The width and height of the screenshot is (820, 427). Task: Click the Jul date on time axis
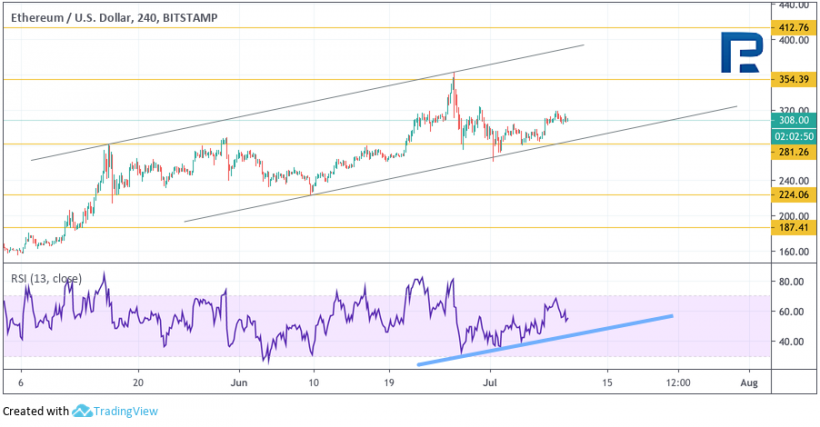(x=491, y=382)
